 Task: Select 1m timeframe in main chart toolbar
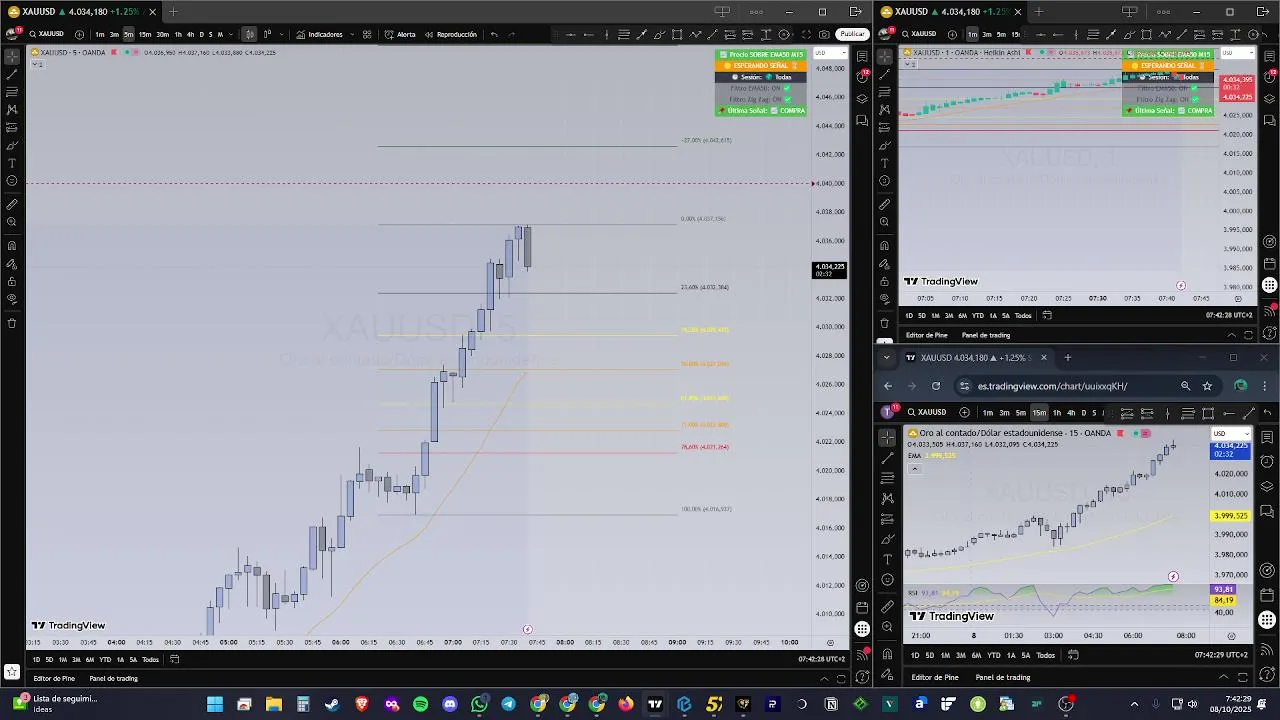pos(99,34)
